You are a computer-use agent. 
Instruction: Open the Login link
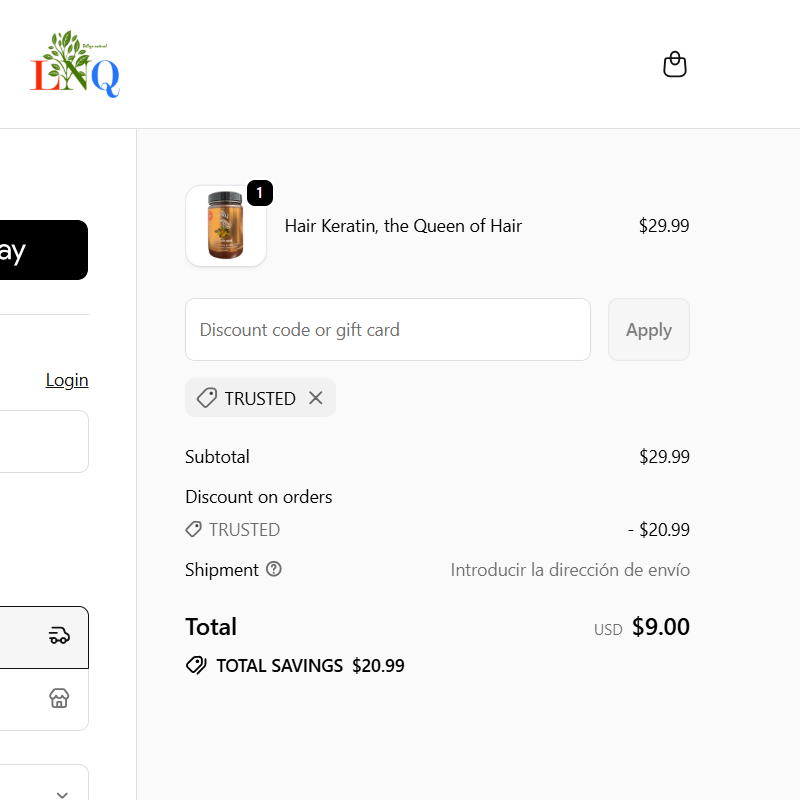coord(67,380)
